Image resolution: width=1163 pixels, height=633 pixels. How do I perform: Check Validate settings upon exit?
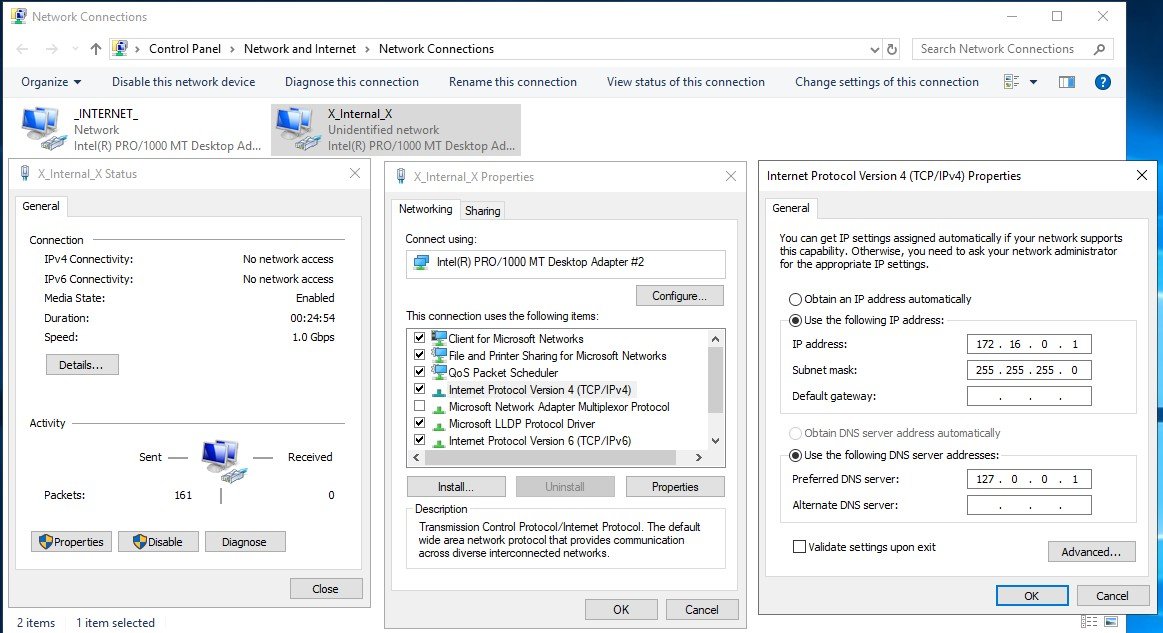coord(799,547)
